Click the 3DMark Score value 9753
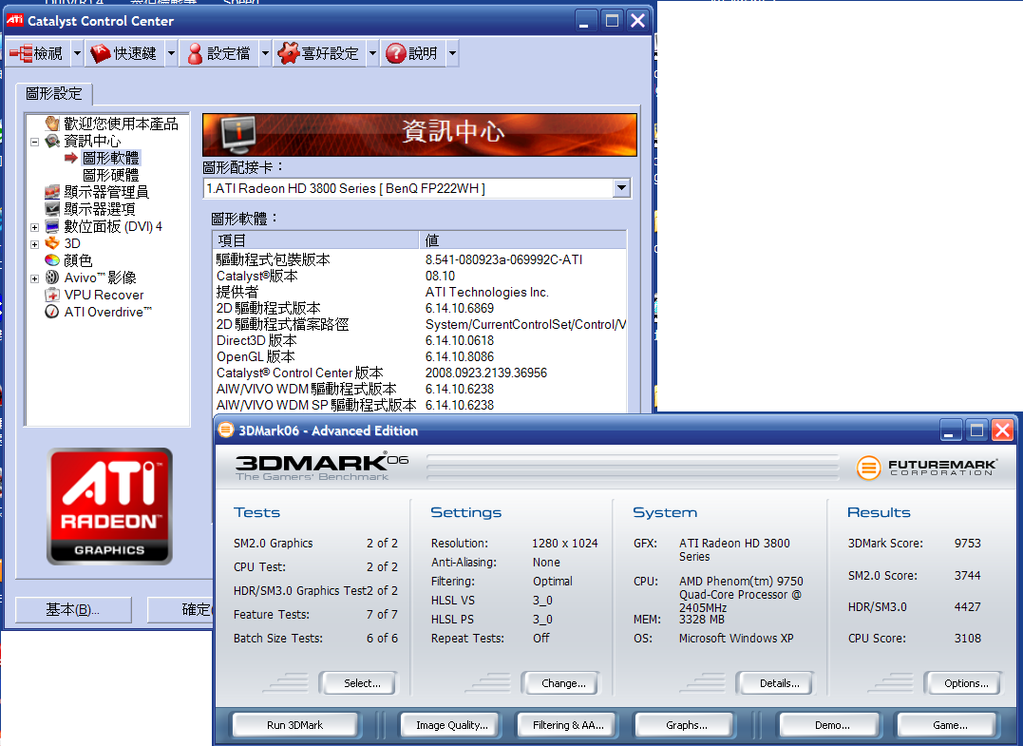Viewport: 1023px width, 746px height. (967, 543)
